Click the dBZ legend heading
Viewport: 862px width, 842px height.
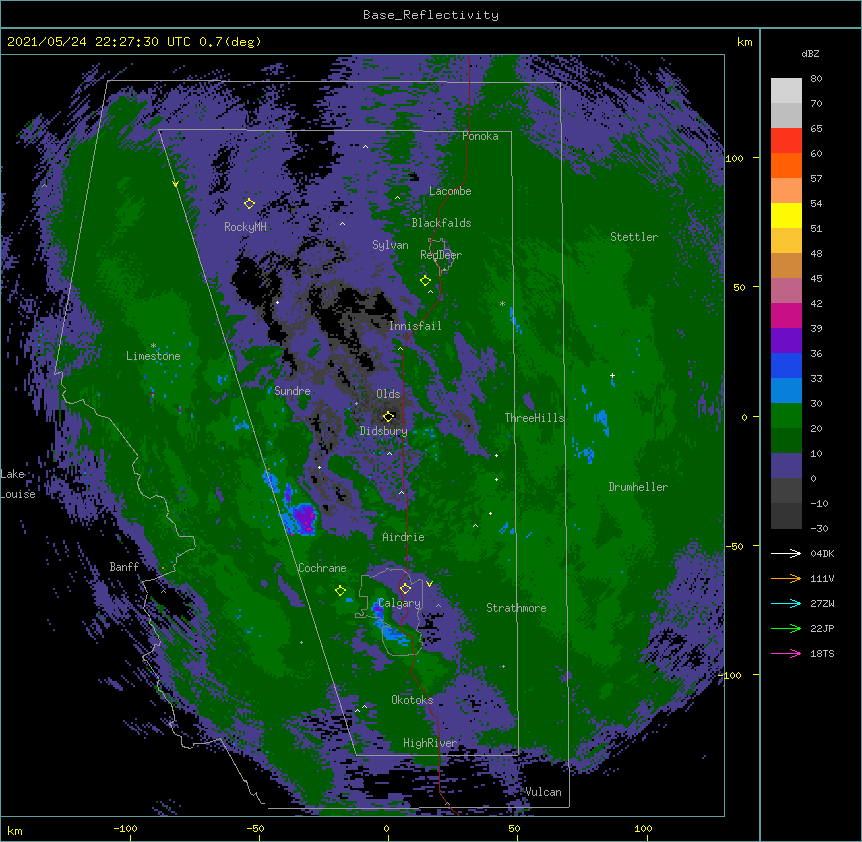point(810,53)
